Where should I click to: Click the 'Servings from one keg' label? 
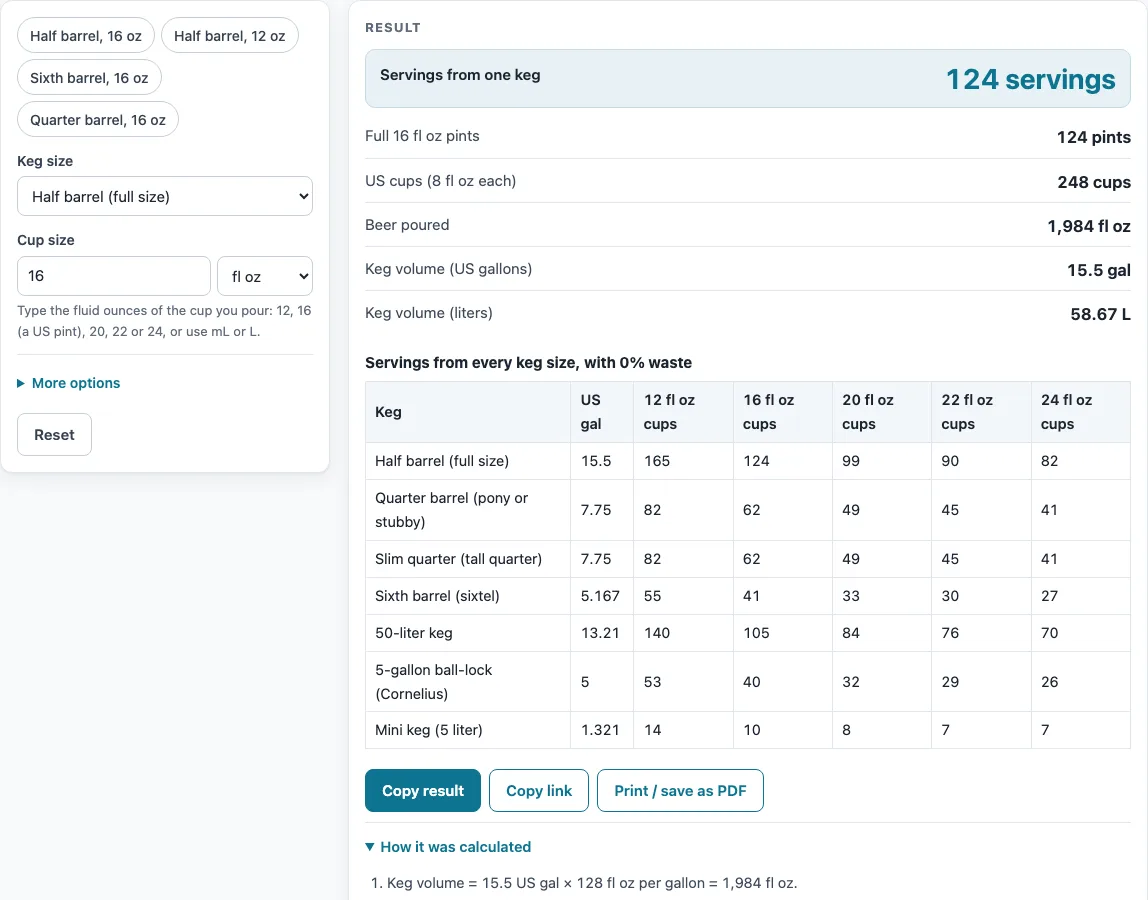click(460, 75)
